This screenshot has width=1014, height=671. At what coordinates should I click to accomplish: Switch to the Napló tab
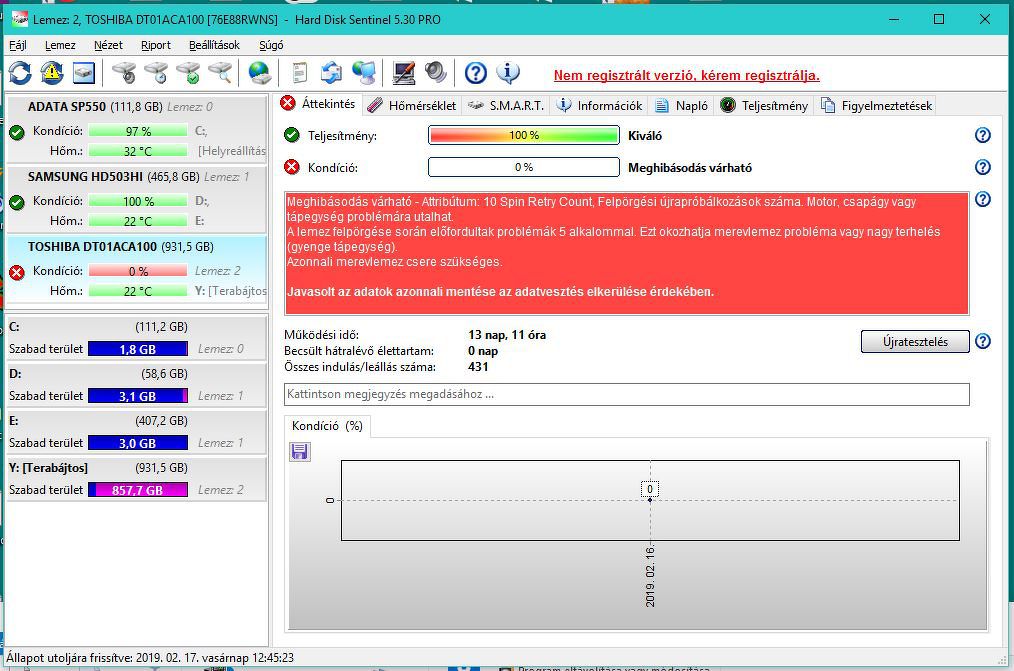[x=682, y=105]
